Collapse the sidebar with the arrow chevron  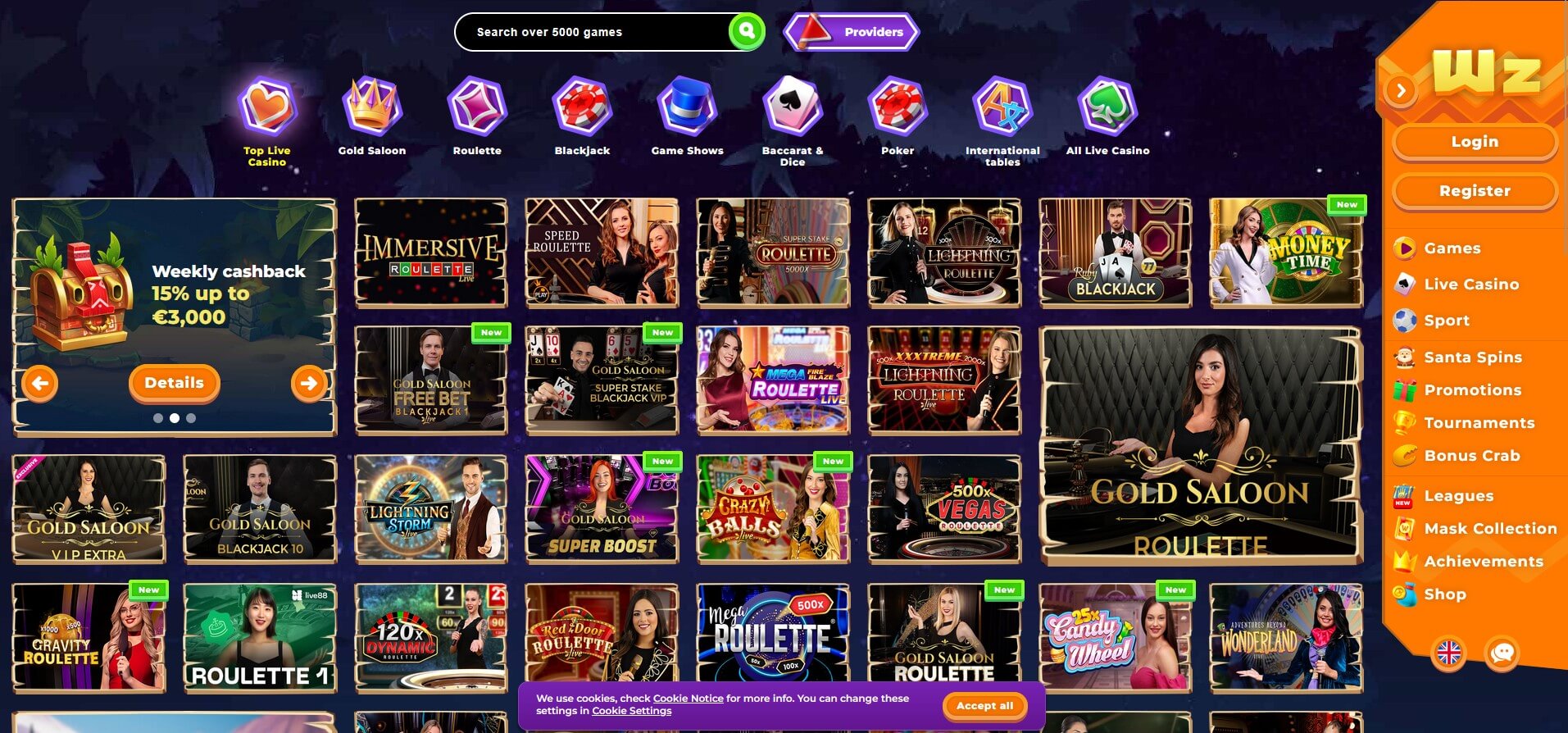pyautogui.click(x=1401, y=90)
